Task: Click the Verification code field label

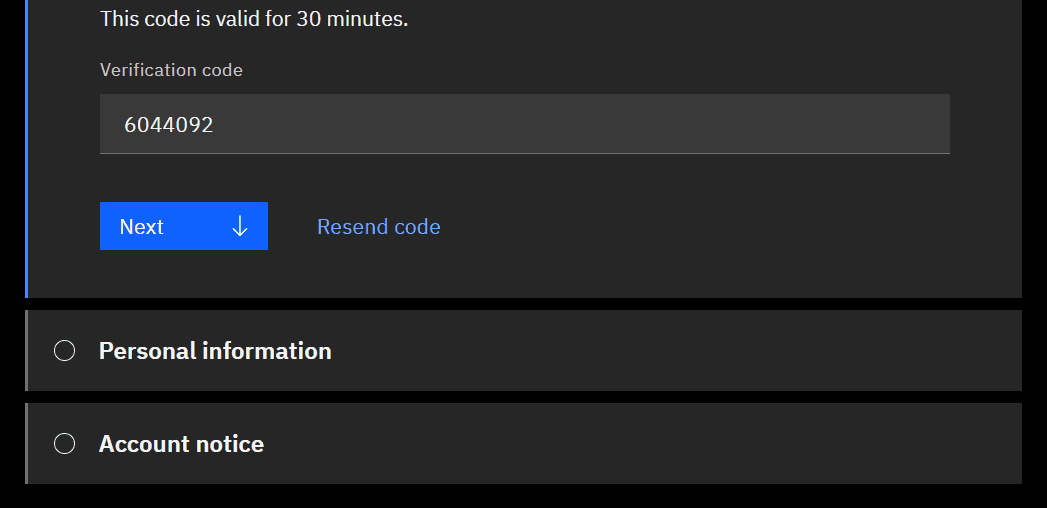Action: (x=171, y=70)
